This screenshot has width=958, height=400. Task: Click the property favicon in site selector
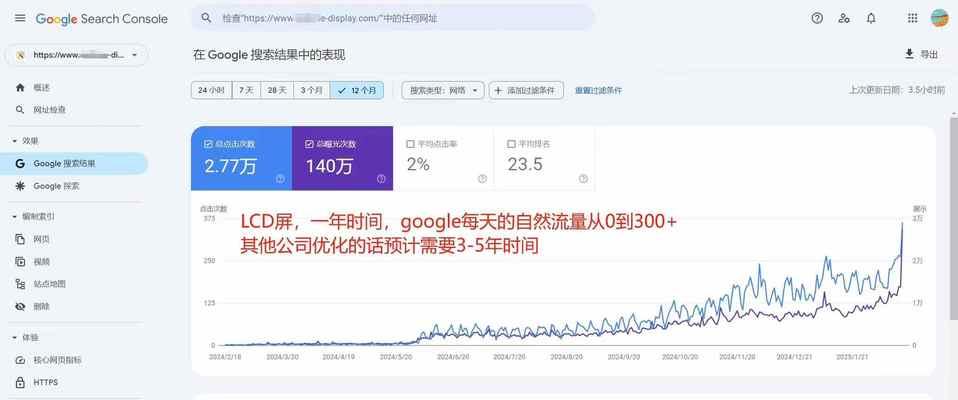[20, 55]
